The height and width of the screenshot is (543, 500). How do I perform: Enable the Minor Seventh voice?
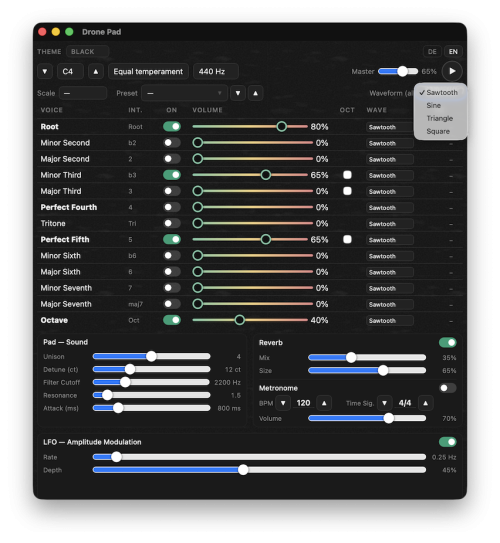pos(172,288)
